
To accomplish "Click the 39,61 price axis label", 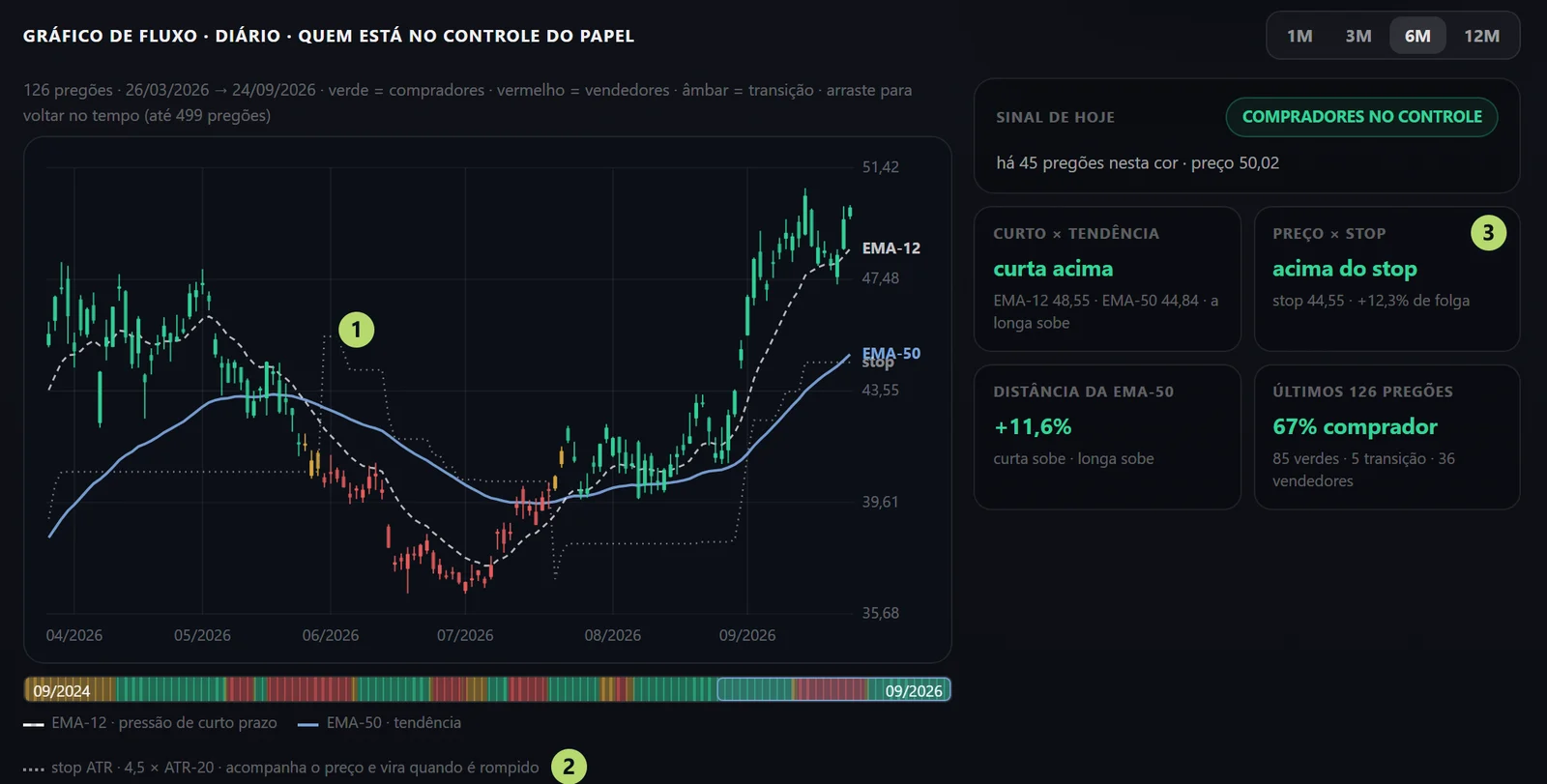I will pos(880,502).
